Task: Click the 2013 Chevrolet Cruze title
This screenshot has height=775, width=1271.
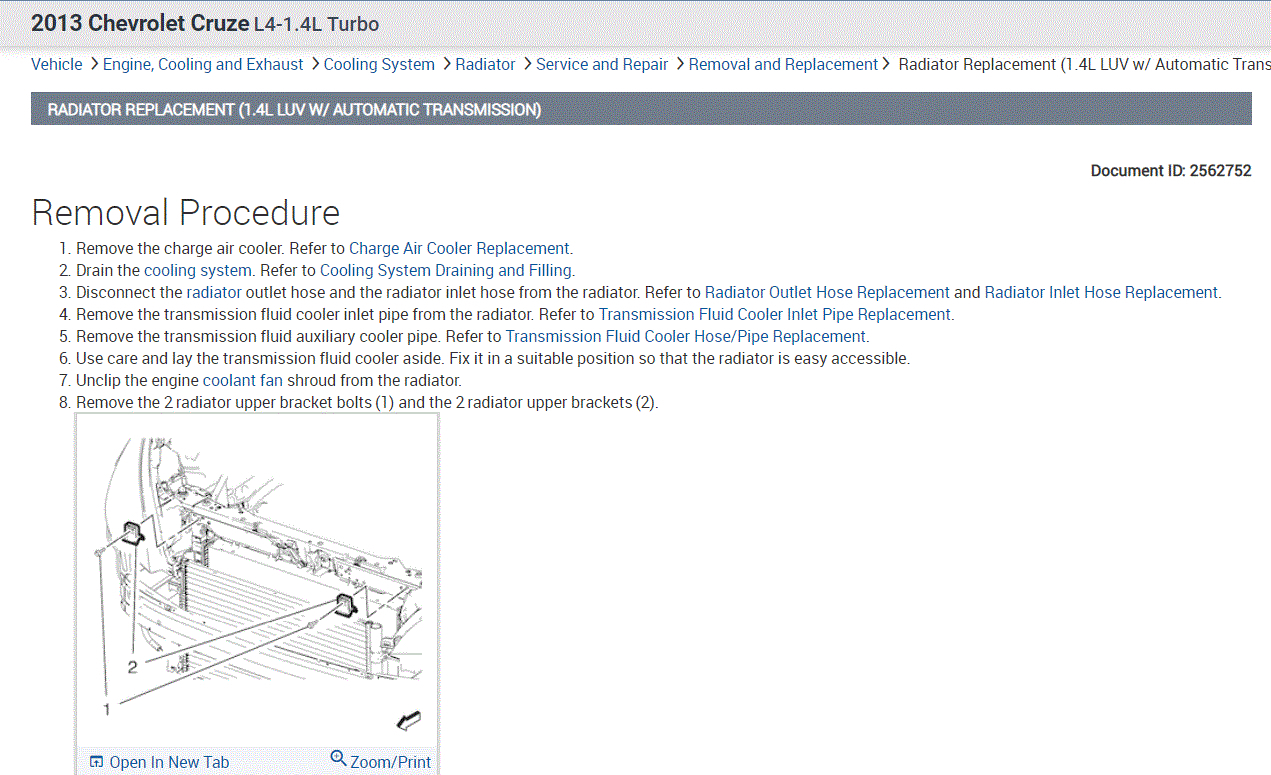Action: tap(140, 24)
